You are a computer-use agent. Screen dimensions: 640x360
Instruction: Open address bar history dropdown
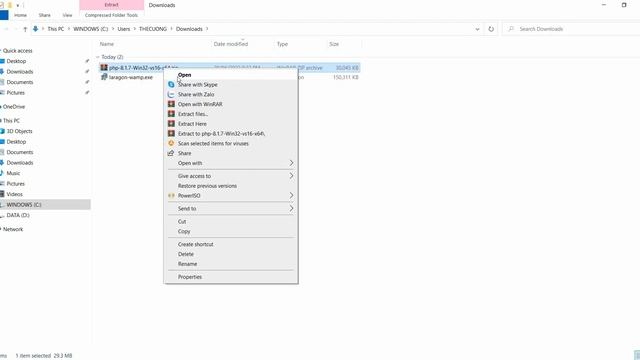pyautogui.click(x=477, y=29)
